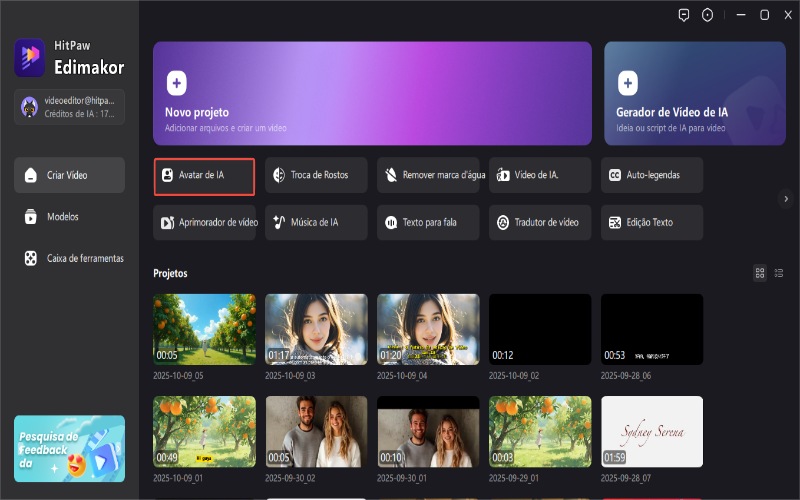Start the Gerador de Vídeo de IA
This screenshot has height=500, width=800.
(x=694, y=94)
